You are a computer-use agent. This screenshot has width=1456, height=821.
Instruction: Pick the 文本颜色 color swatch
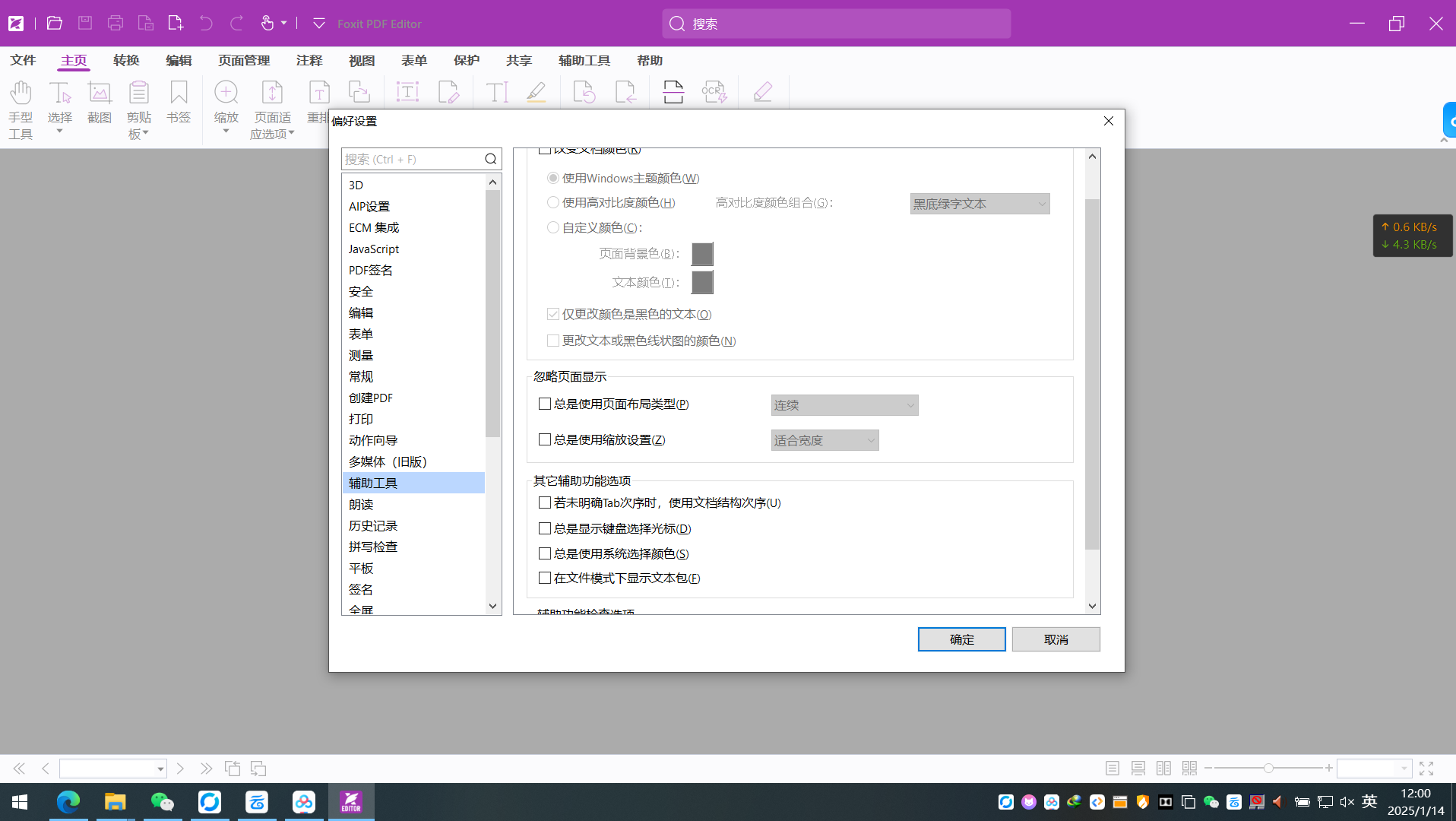coord(702,283)
